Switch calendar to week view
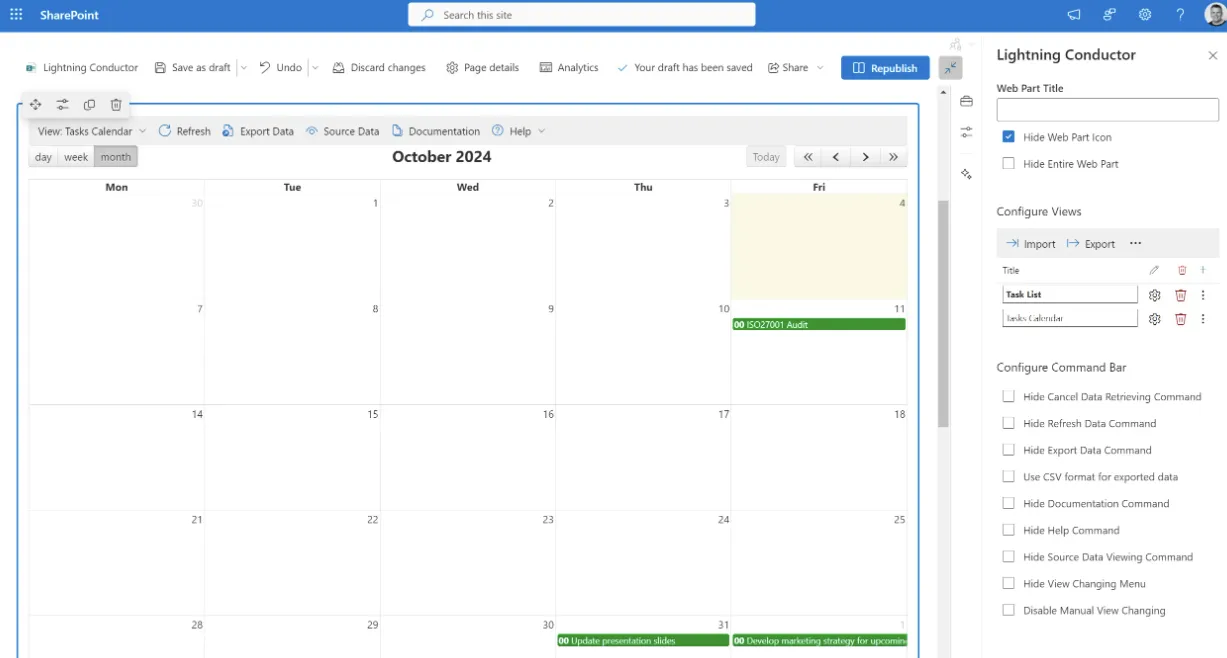 click(76, 157)
